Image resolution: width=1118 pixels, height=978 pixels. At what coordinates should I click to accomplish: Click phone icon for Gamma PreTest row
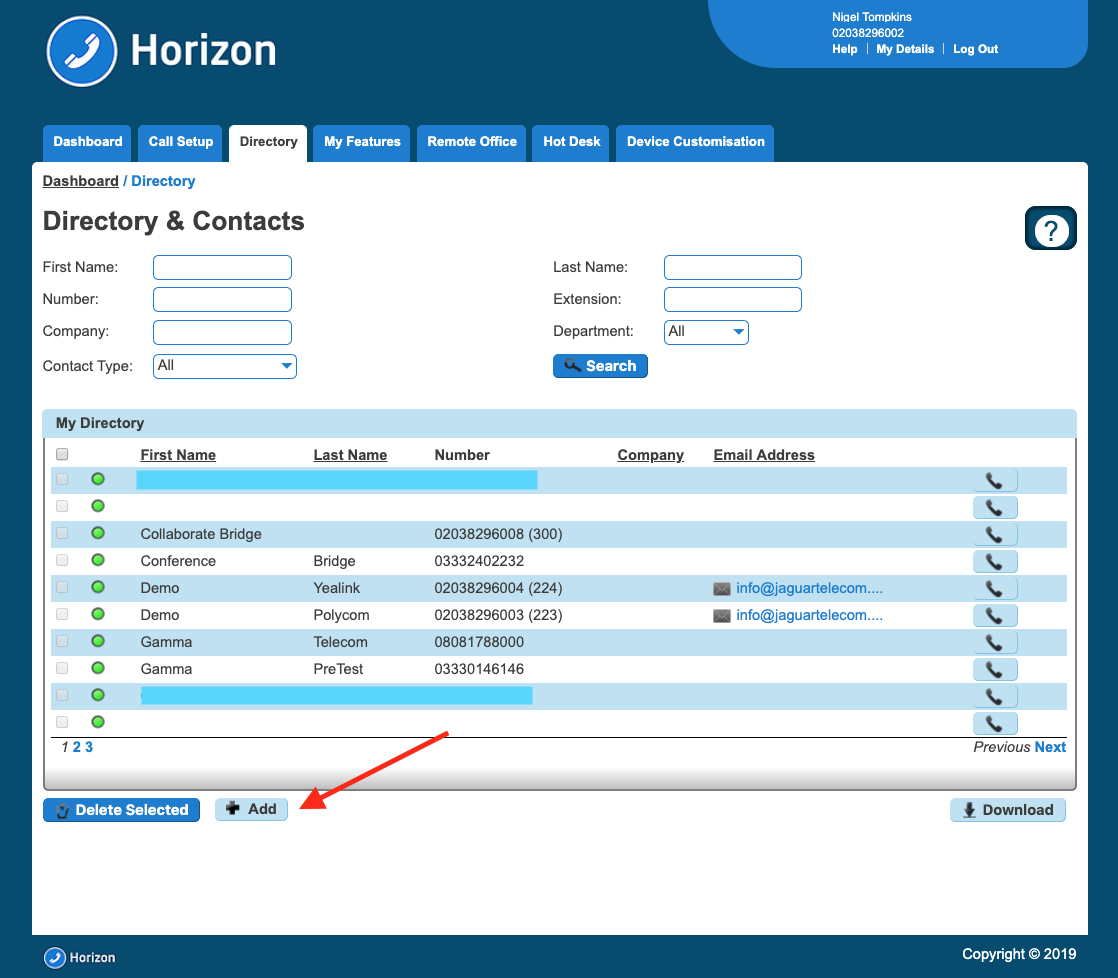tap(994, 669)
